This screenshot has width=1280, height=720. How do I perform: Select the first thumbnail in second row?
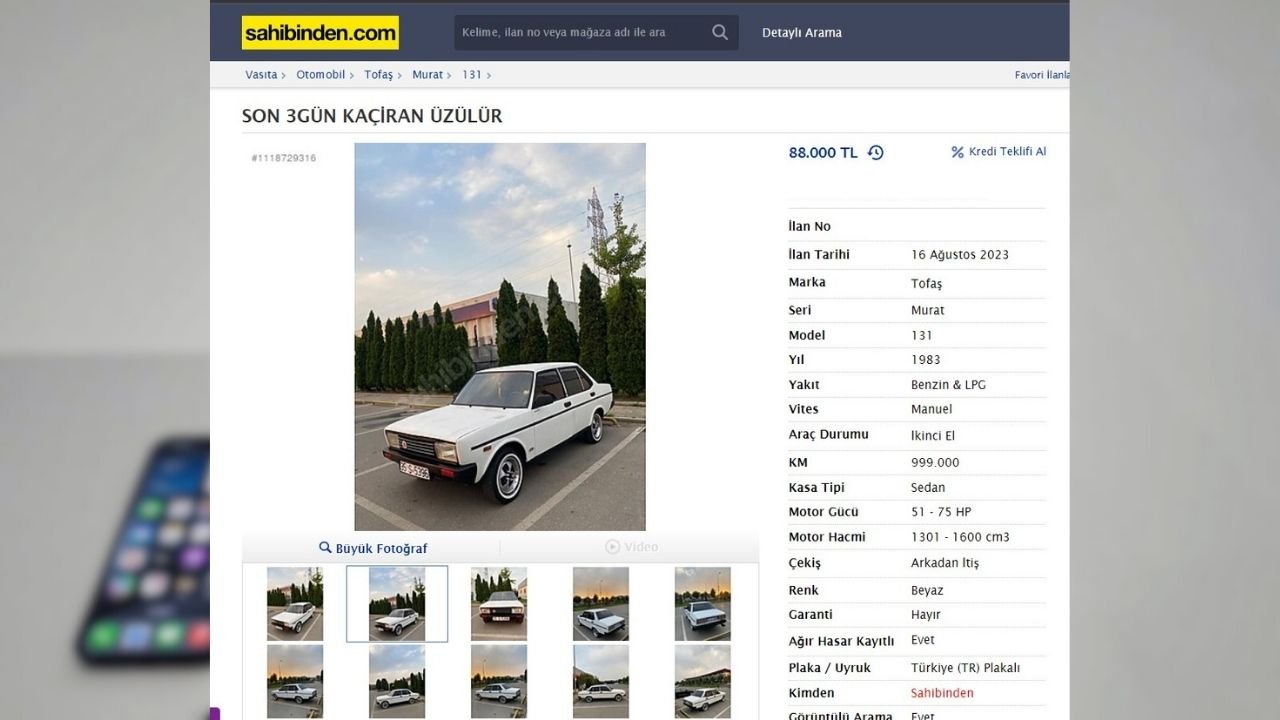point(295,681)
